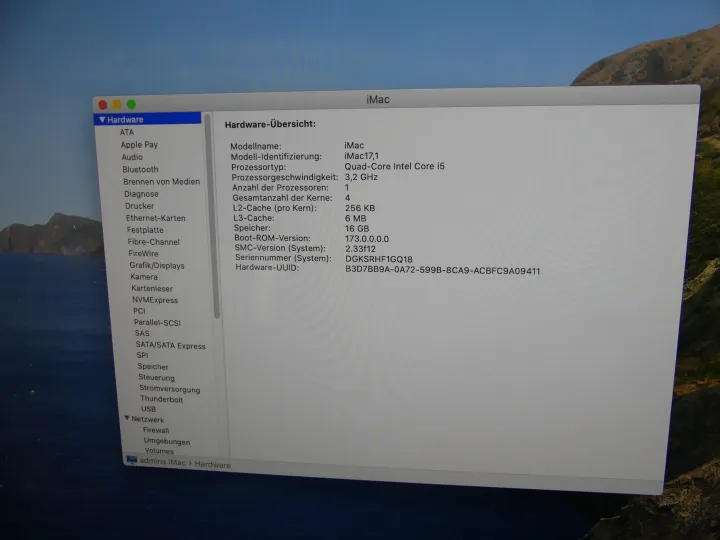Click the L3-Cache value 6 MB
The image size is (720, 540).
(356, 218)
